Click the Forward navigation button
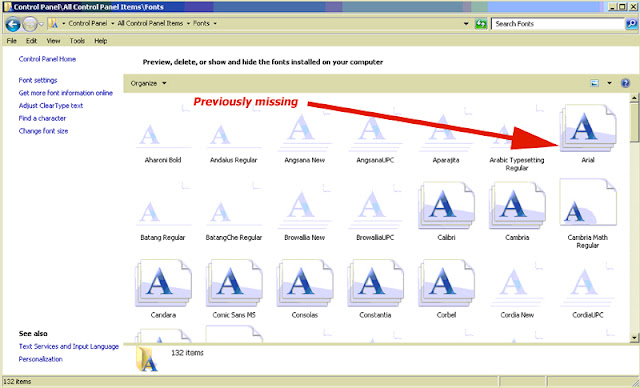This screenshot has height=388, width=640. click(29, 24)
